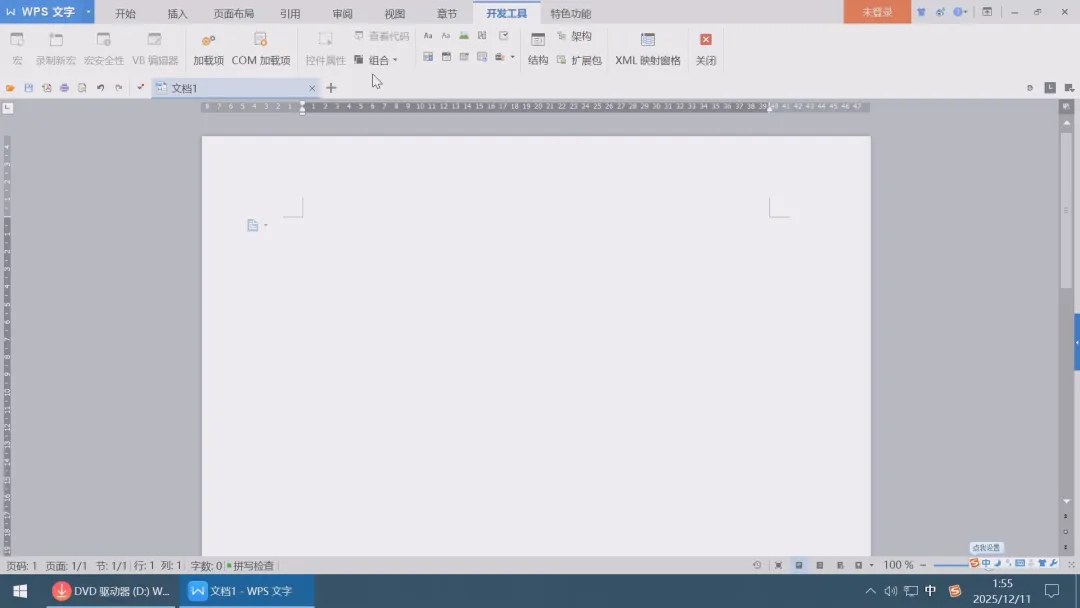Open the notification center icon
Viewport: 1080px width, 608px height.
click(1052, 591)
